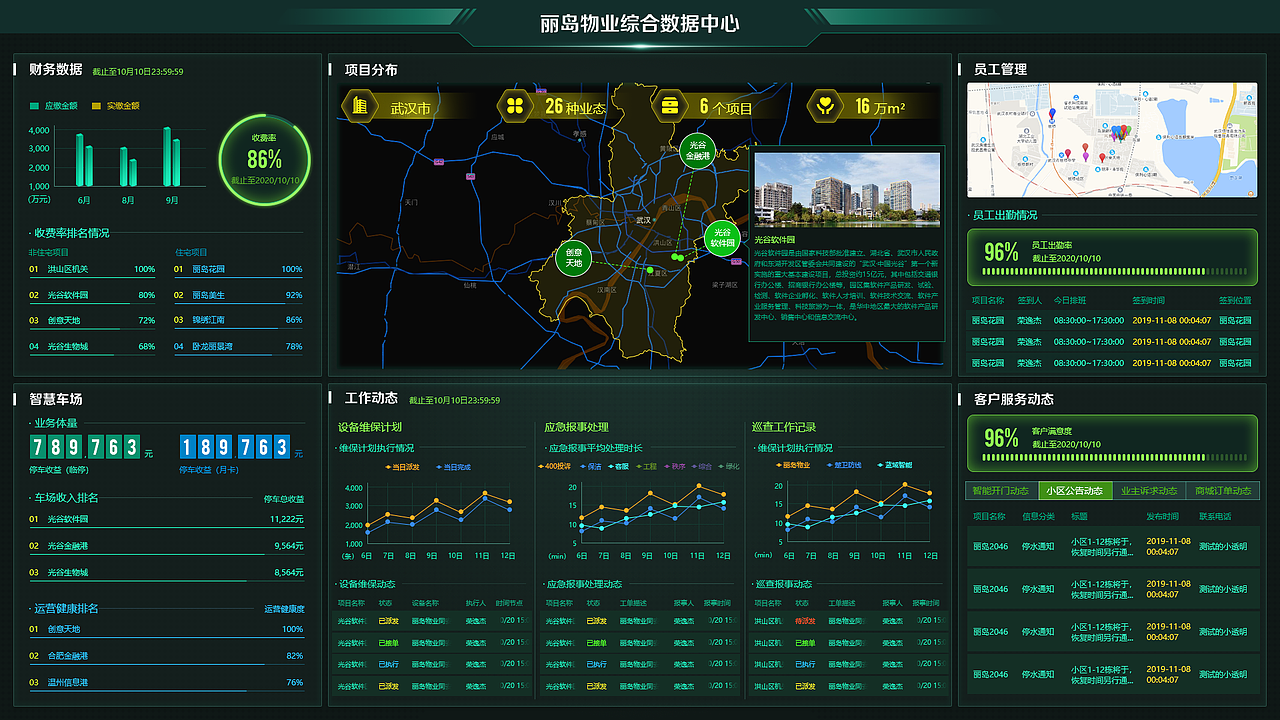
Task: Click the building icon beside 武汉市
Action: point(359,105)
